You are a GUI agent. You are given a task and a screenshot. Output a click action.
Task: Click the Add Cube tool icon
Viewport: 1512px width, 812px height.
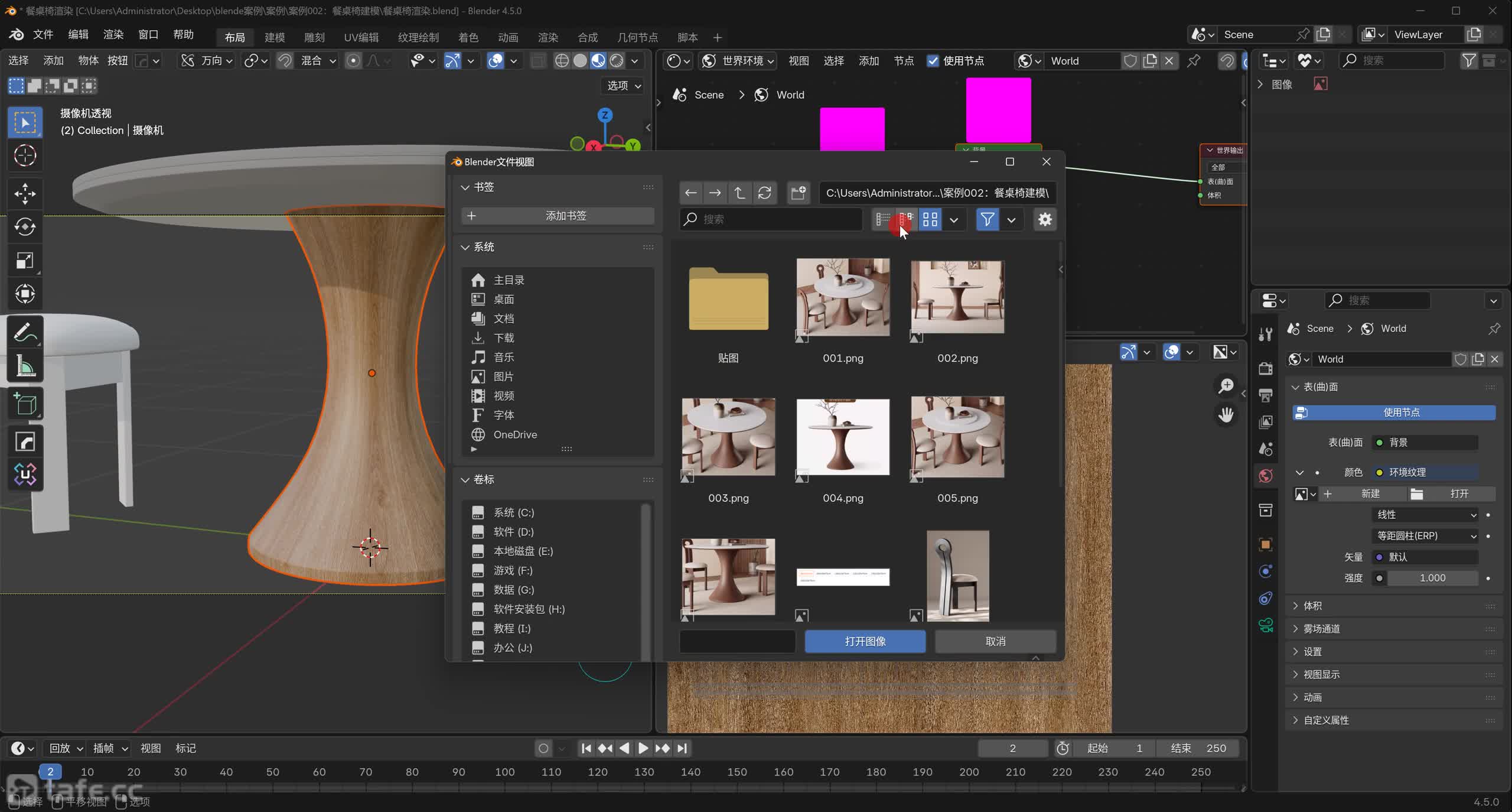point(25,404)
